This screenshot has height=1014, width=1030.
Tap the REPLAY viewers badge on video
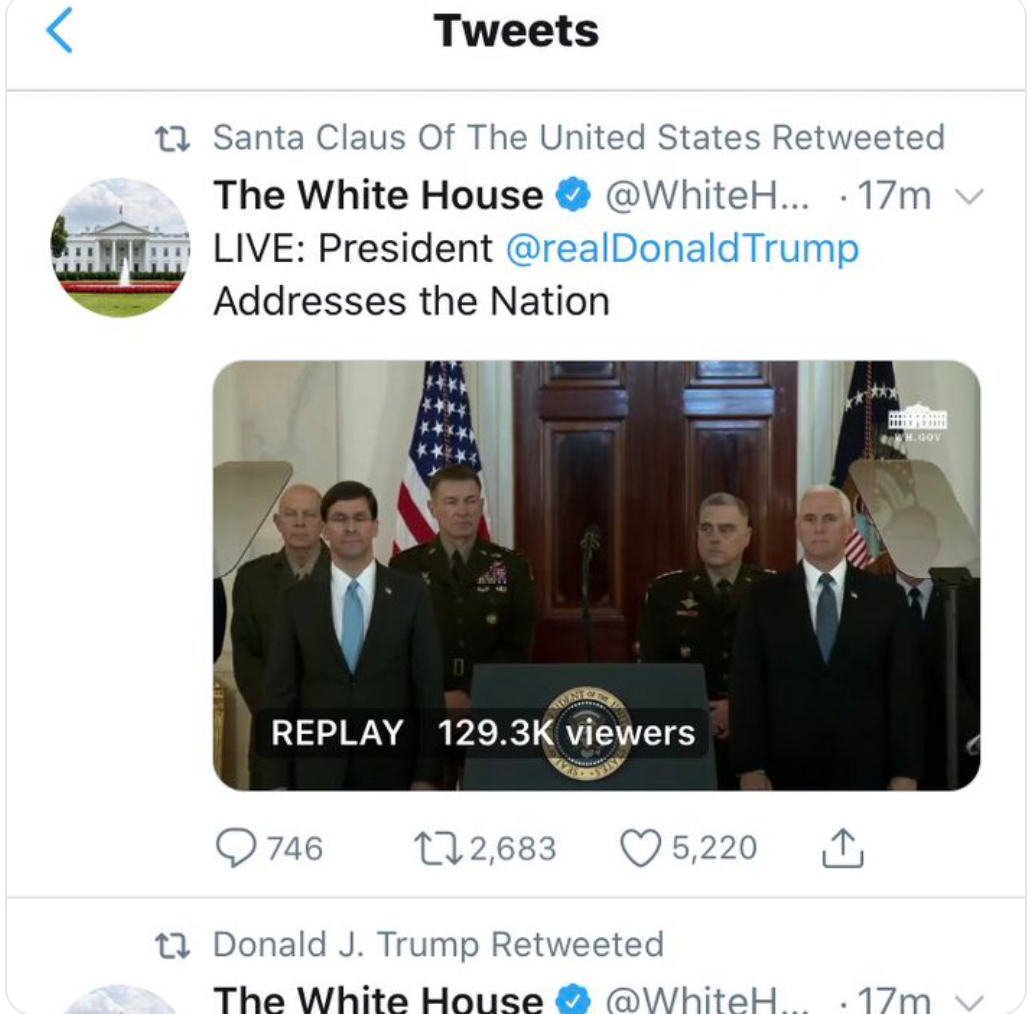pyautogui.click(x=482, y=733)
